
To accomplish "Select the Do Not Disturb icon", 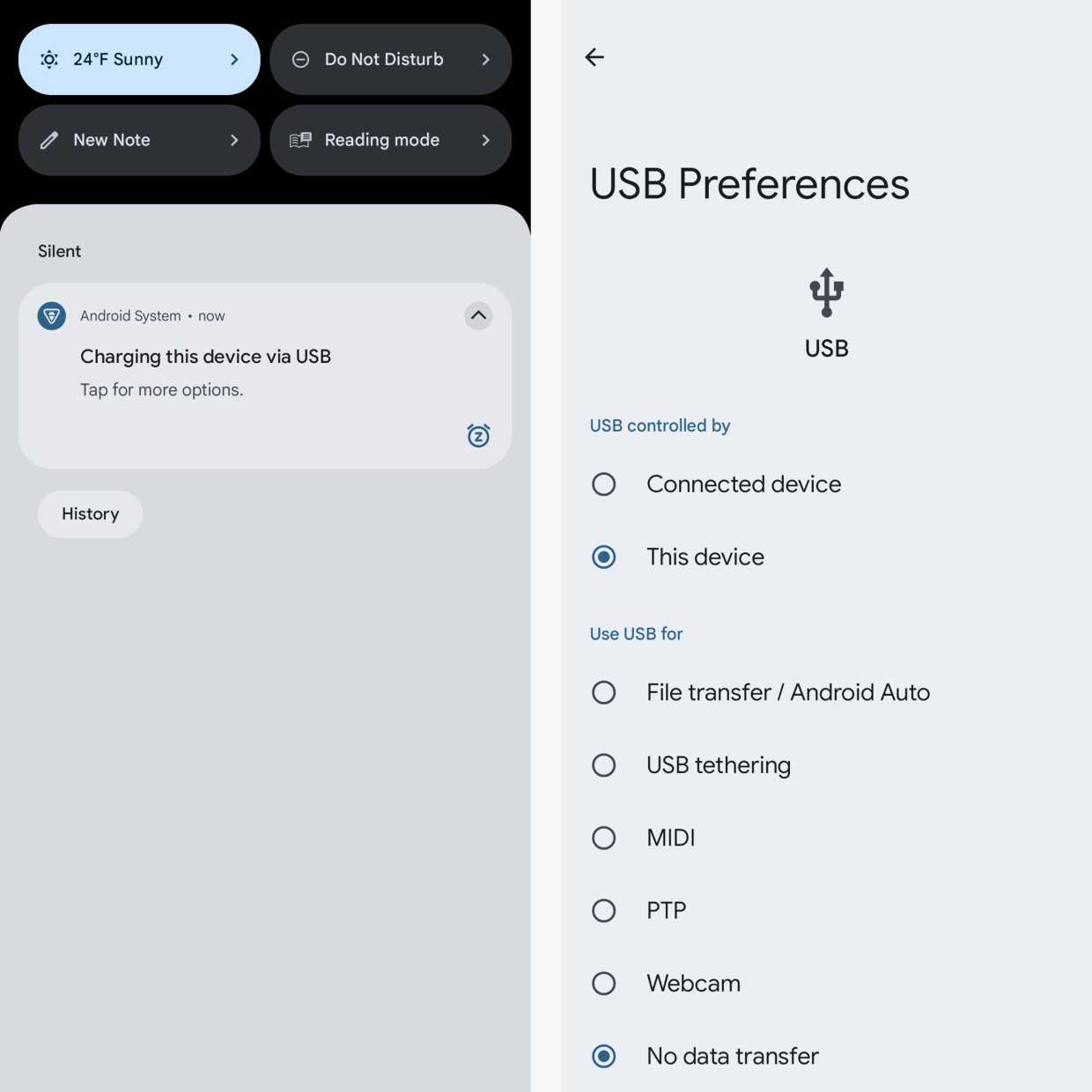I will pos(300,59).
